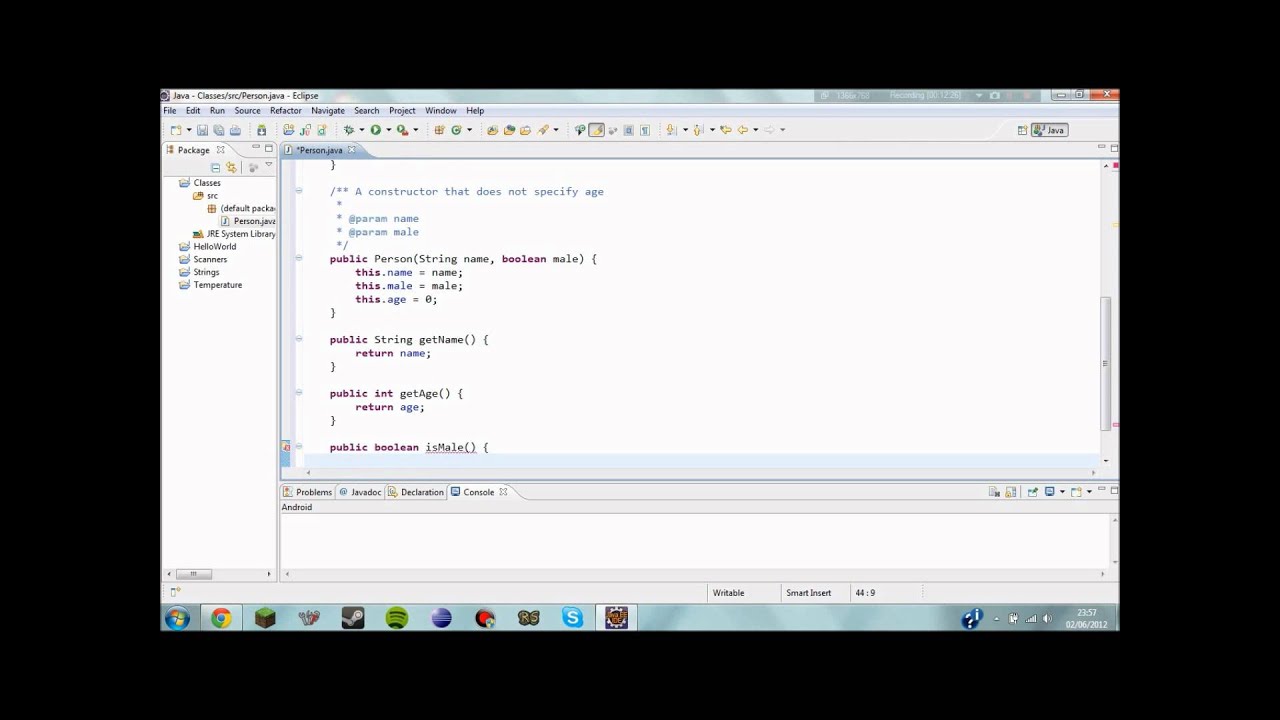The width and height of the screenshot is (1280, 720).
Task: Switch to the Javadoc tab
Action: click(x=360, y=492)
